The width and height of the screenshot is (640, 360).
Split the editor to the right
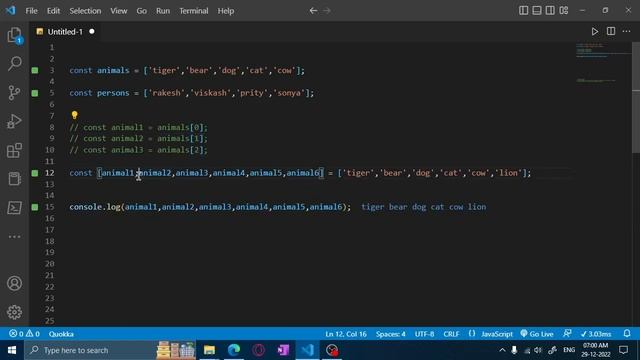(x=611, y=31)
